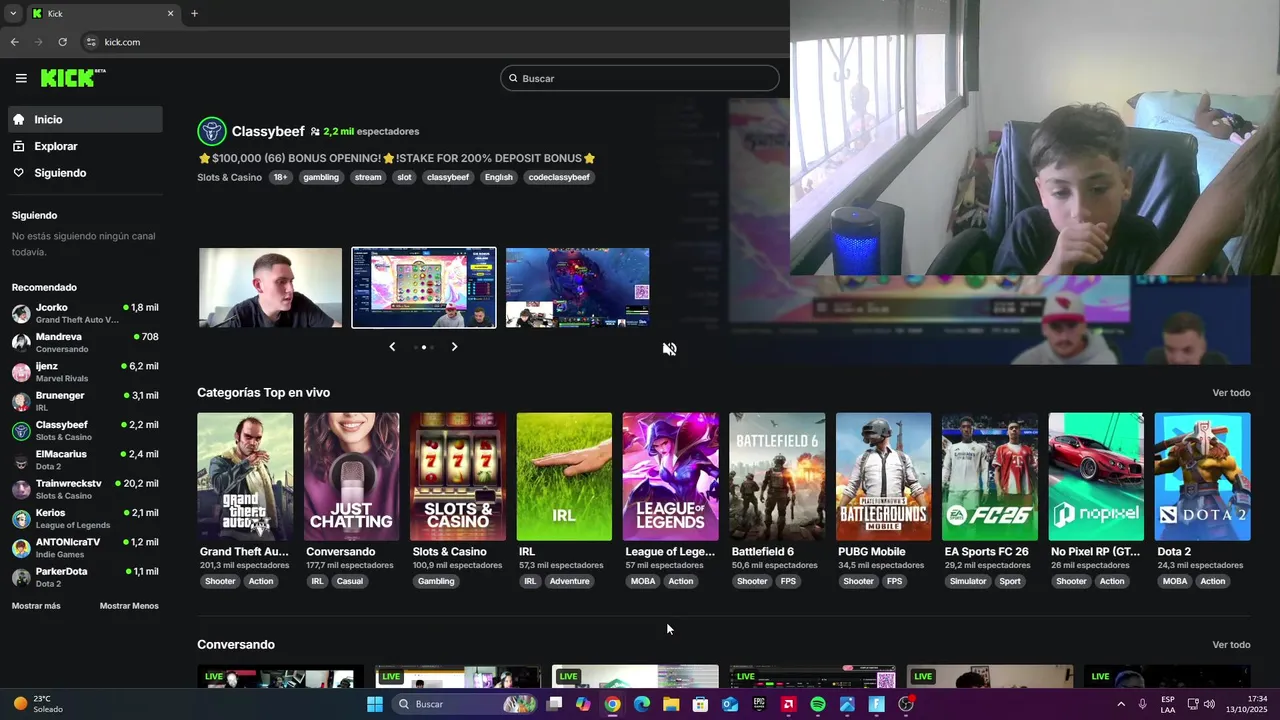
Task: Open Battlefield 6 category card
Action: (x=777, y=477)
